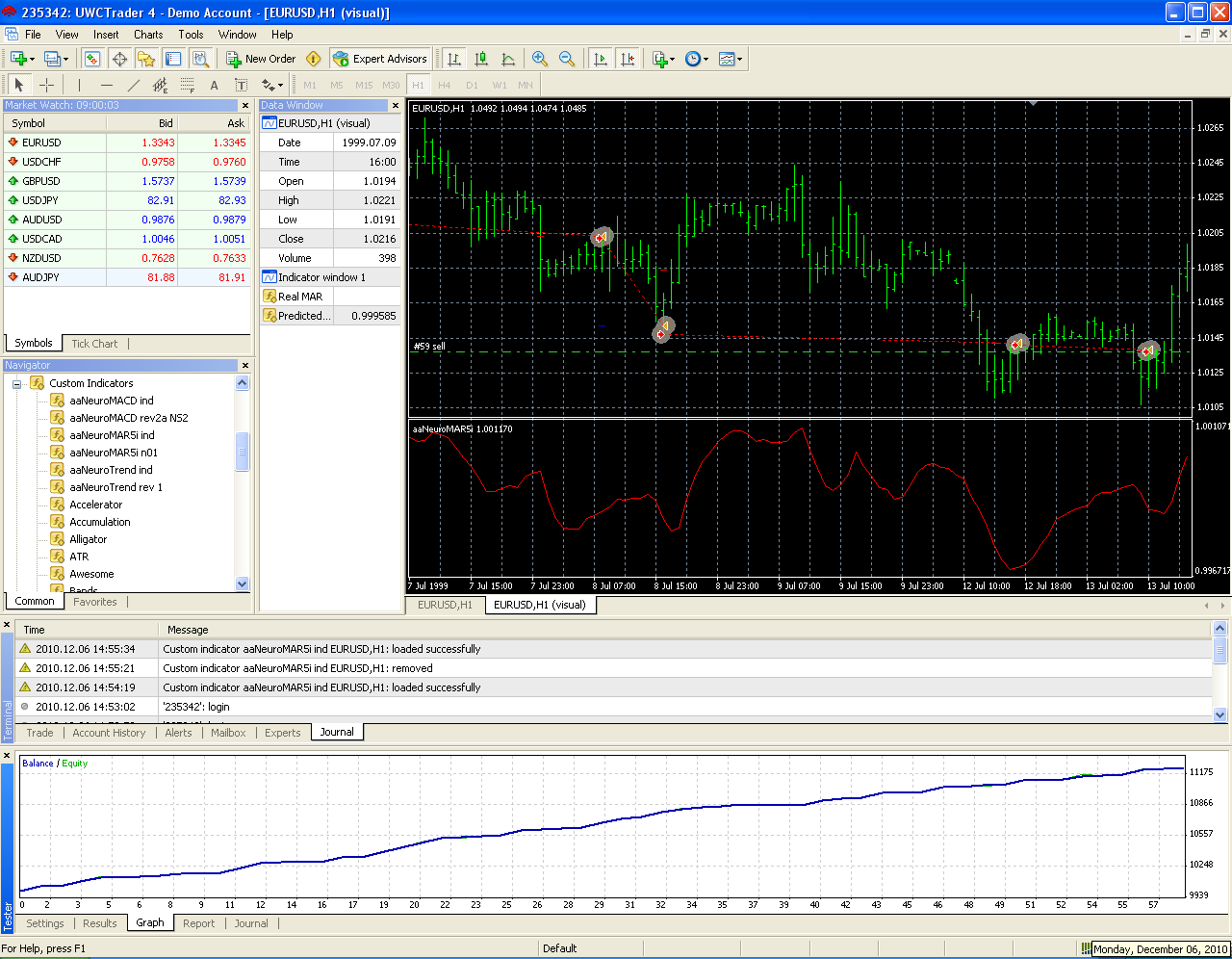Screen dimensions: 1232x959
Task: Switch chart to bar chart style
Action: (454, 59)
